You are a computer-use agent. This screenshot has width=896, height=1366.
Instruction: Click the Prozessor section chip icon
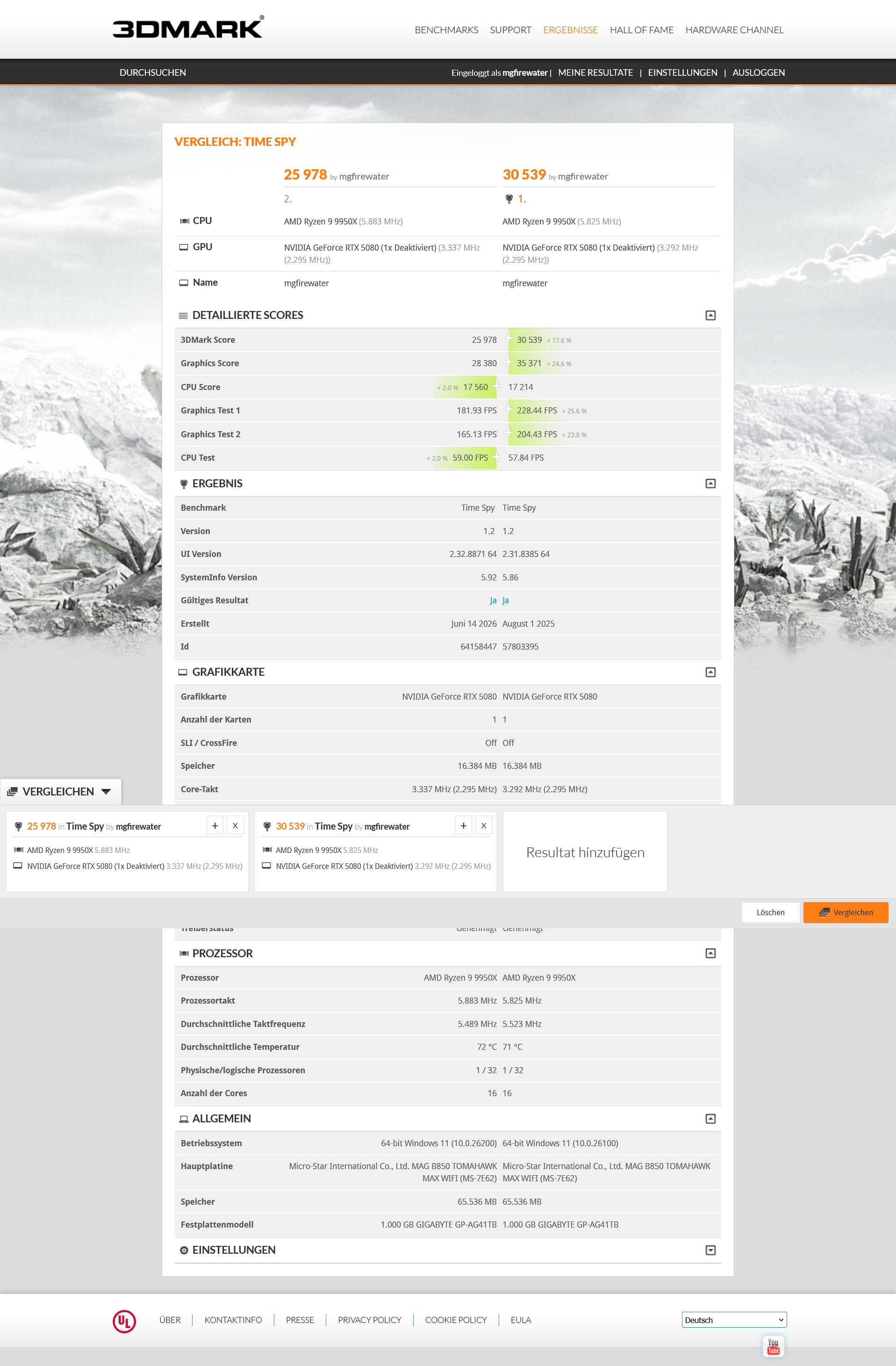[x=184, y=954]
